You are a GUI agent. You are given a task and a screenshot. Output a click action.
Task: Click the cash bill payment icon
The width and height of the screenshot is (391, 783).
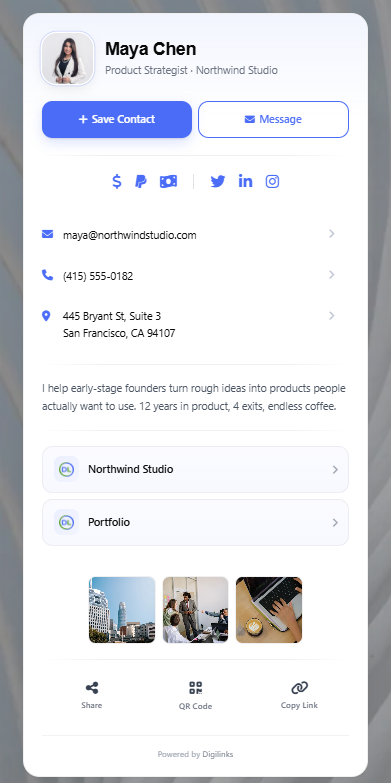click(168, 181)
